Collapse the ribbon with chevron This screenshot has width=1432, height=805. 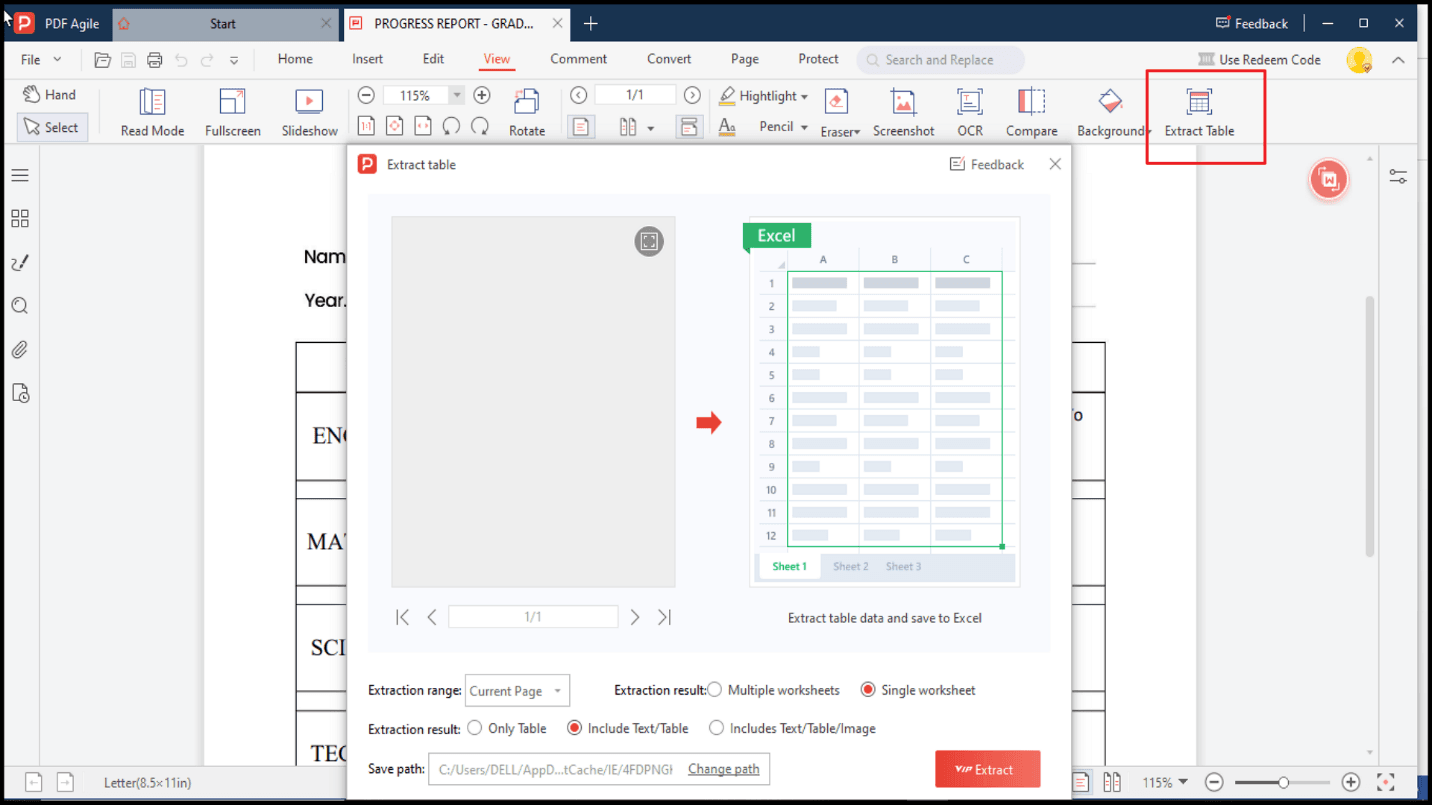(1398, 60)
